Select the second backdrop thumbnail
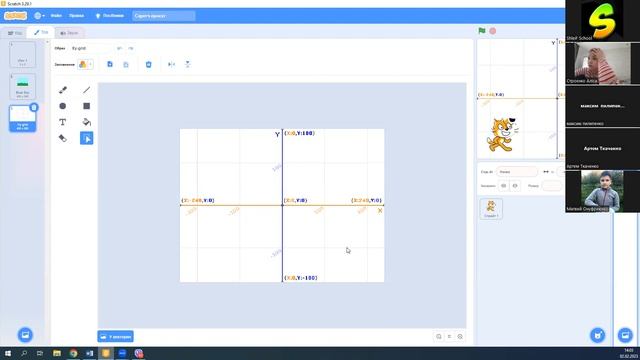640x360 pixels. coord(22,87)
